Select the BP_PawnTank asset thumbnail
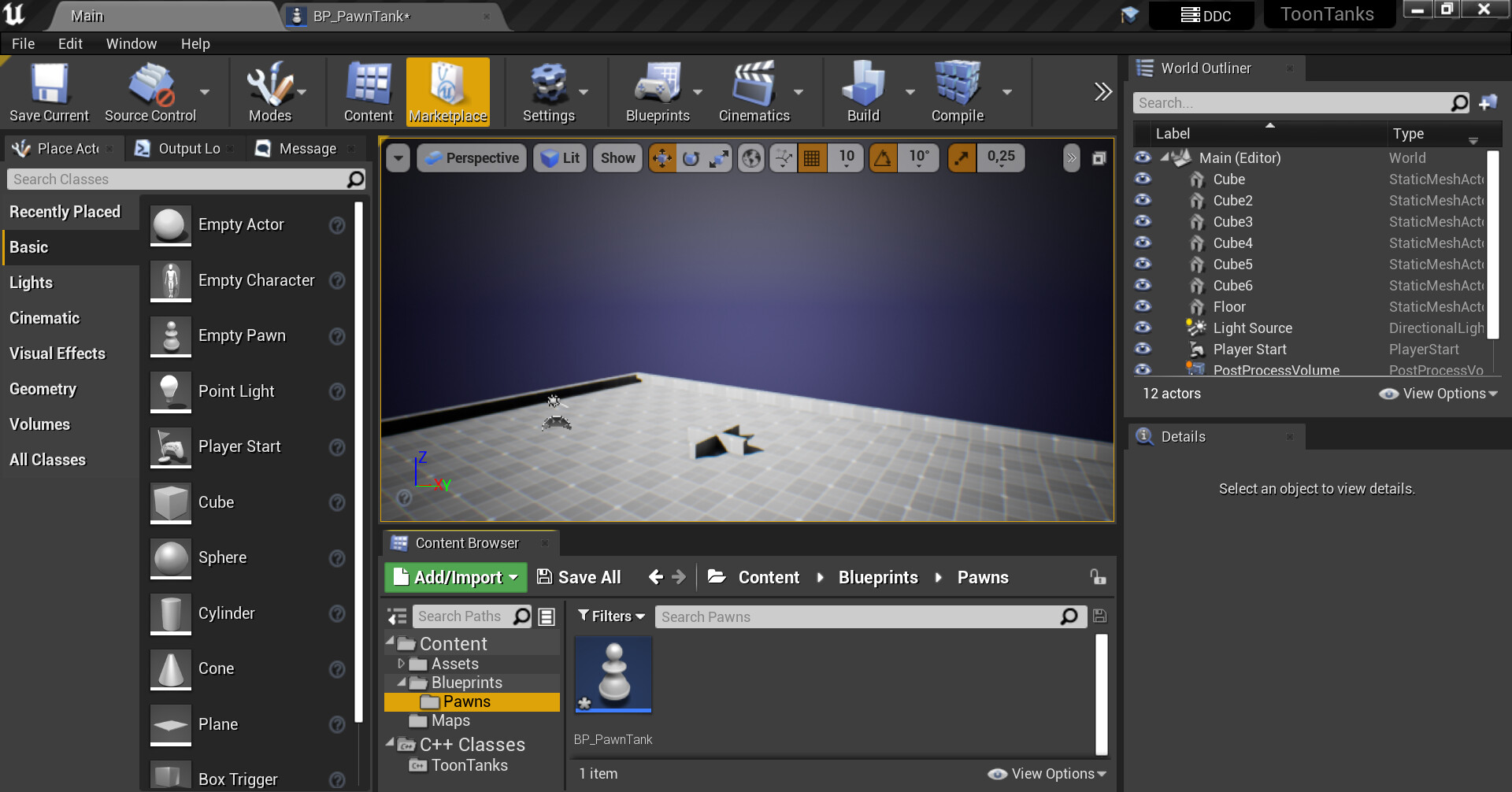This screenshot has width=1512, height=792. point(613,675)
